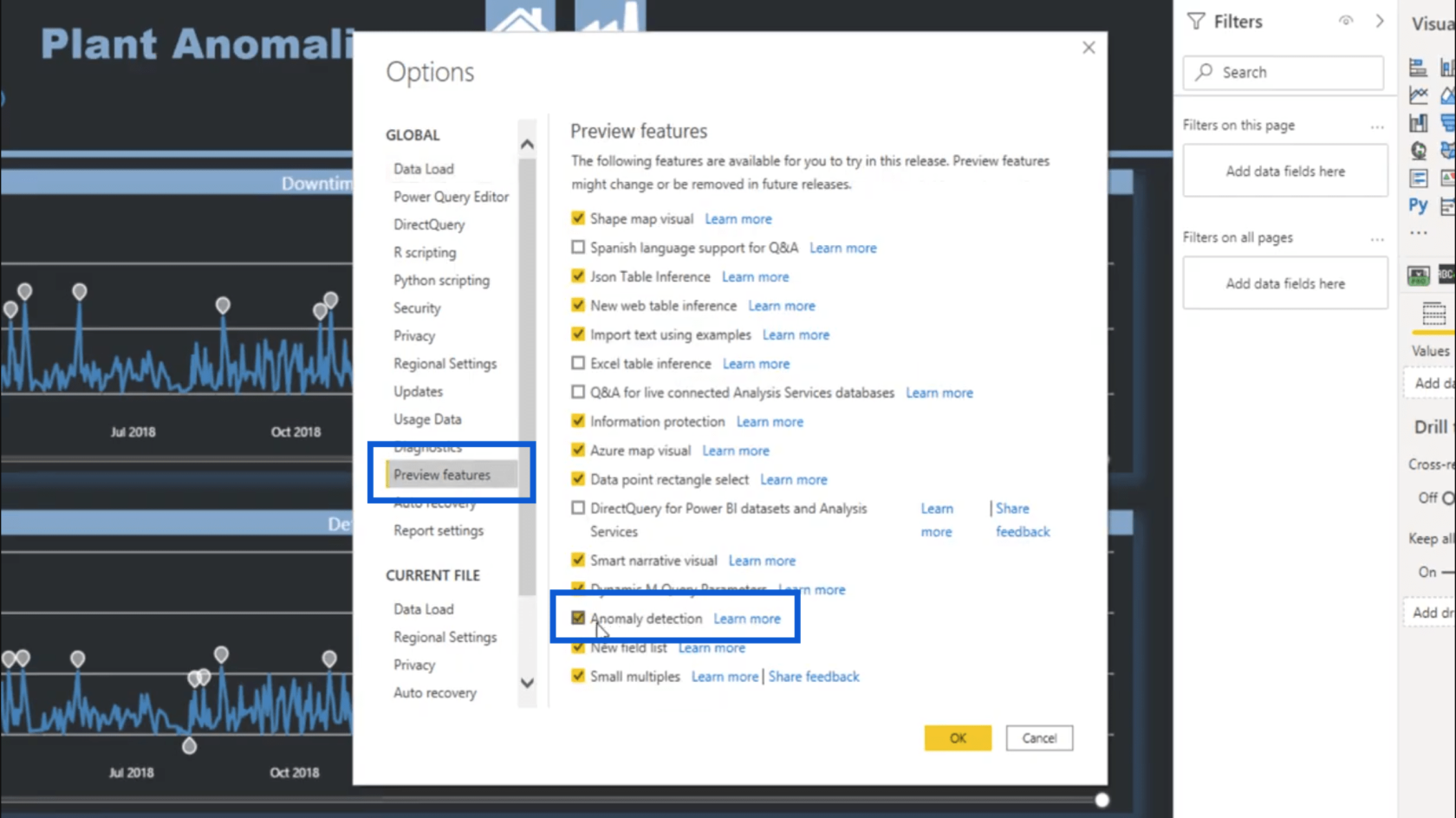Click the factory plant icon at top
Screen dimensions: 1456x818
pos(610,16)
